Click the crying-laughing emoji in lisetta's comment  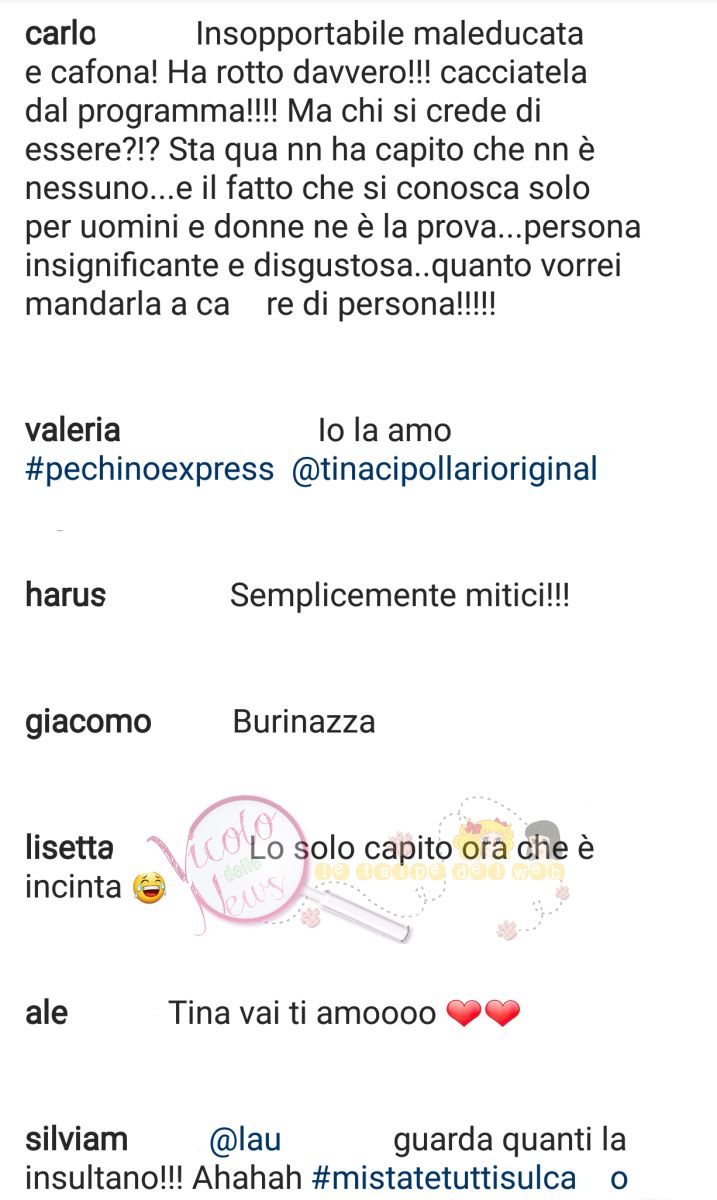point(148,886)
